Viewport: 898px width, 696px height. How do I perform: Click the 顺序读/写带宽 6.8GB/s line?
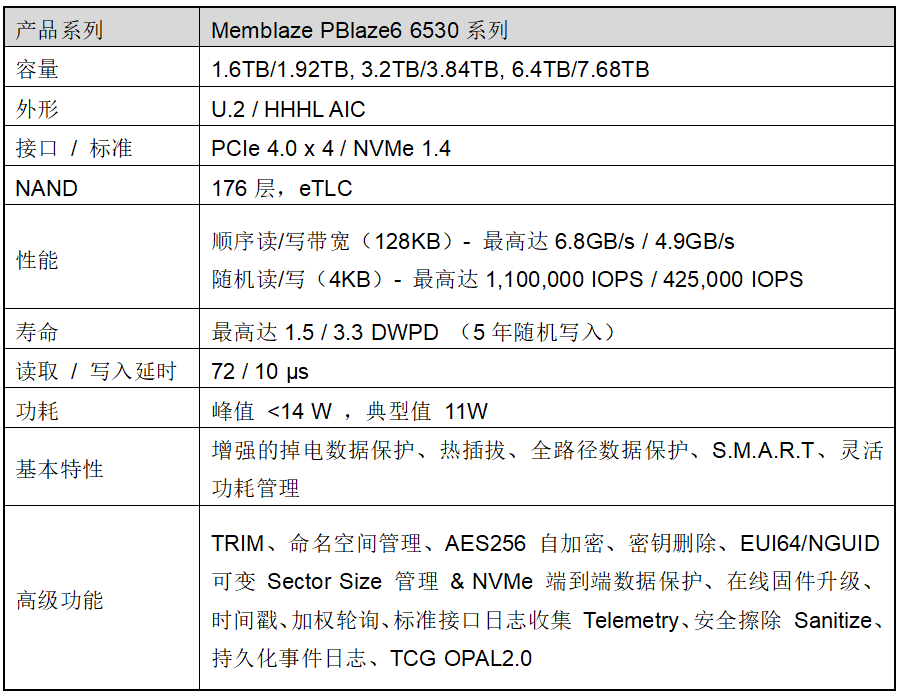pos(473,241)
